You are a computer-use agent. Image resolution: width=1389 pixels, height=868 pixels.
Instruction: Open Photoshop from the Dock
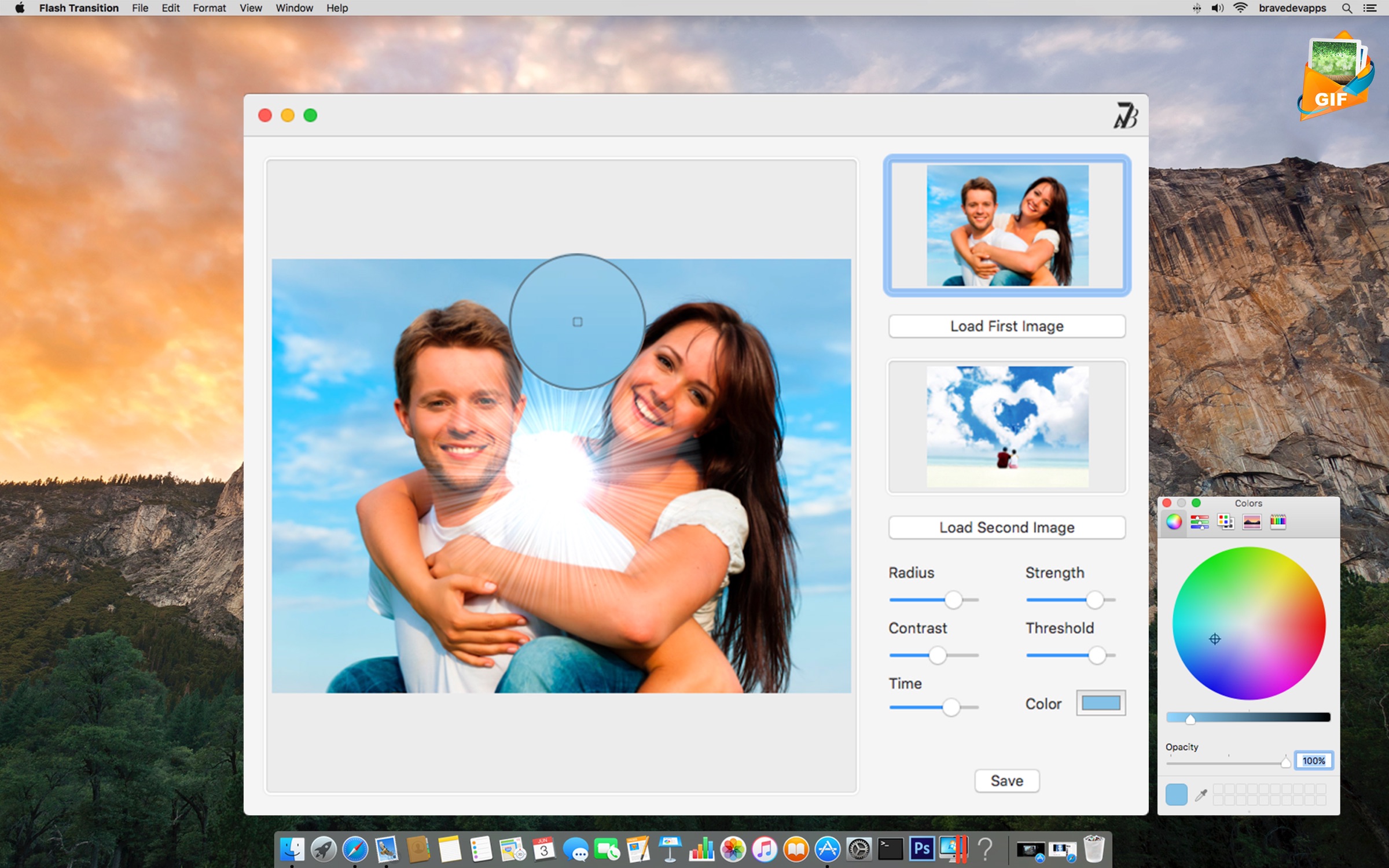[x=921, y=849]
